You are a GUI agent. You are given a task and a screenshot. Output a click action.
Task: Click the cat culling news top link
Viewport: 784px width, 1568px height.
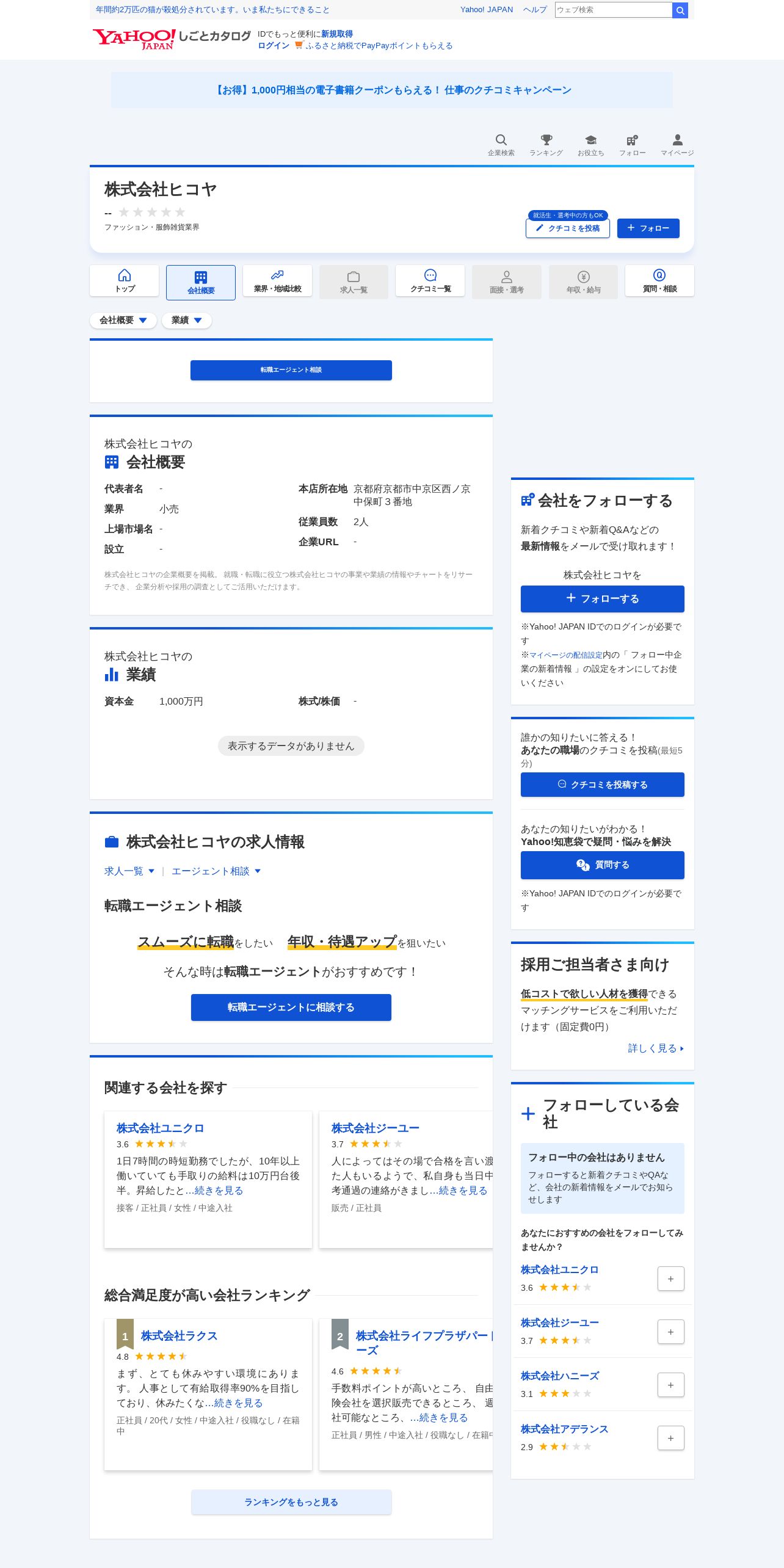212,10
